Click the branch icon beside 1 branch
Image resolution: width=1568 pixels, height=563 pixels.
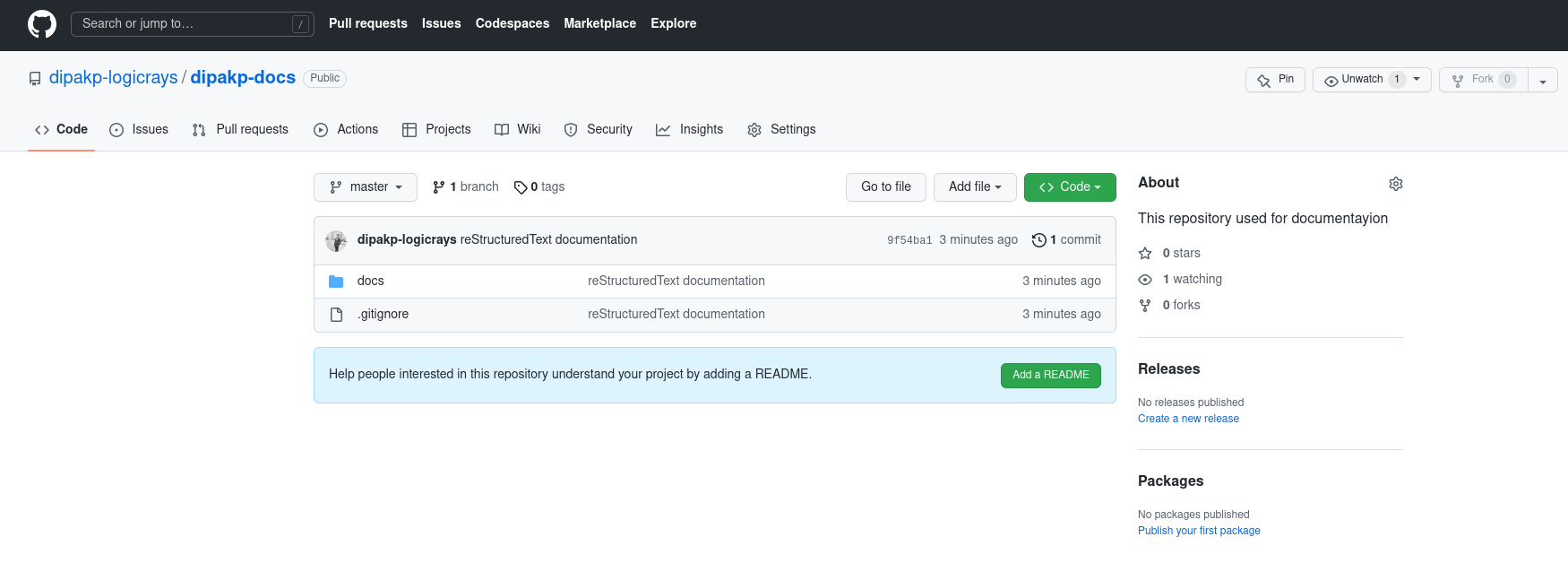coord(439,187)
